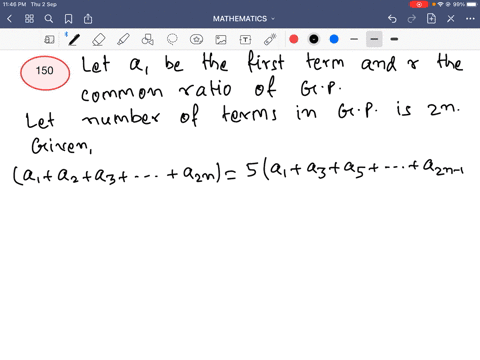Toggle the read-only zoom window tool
The width and height of the screenshot is (480, 360).
49,40
